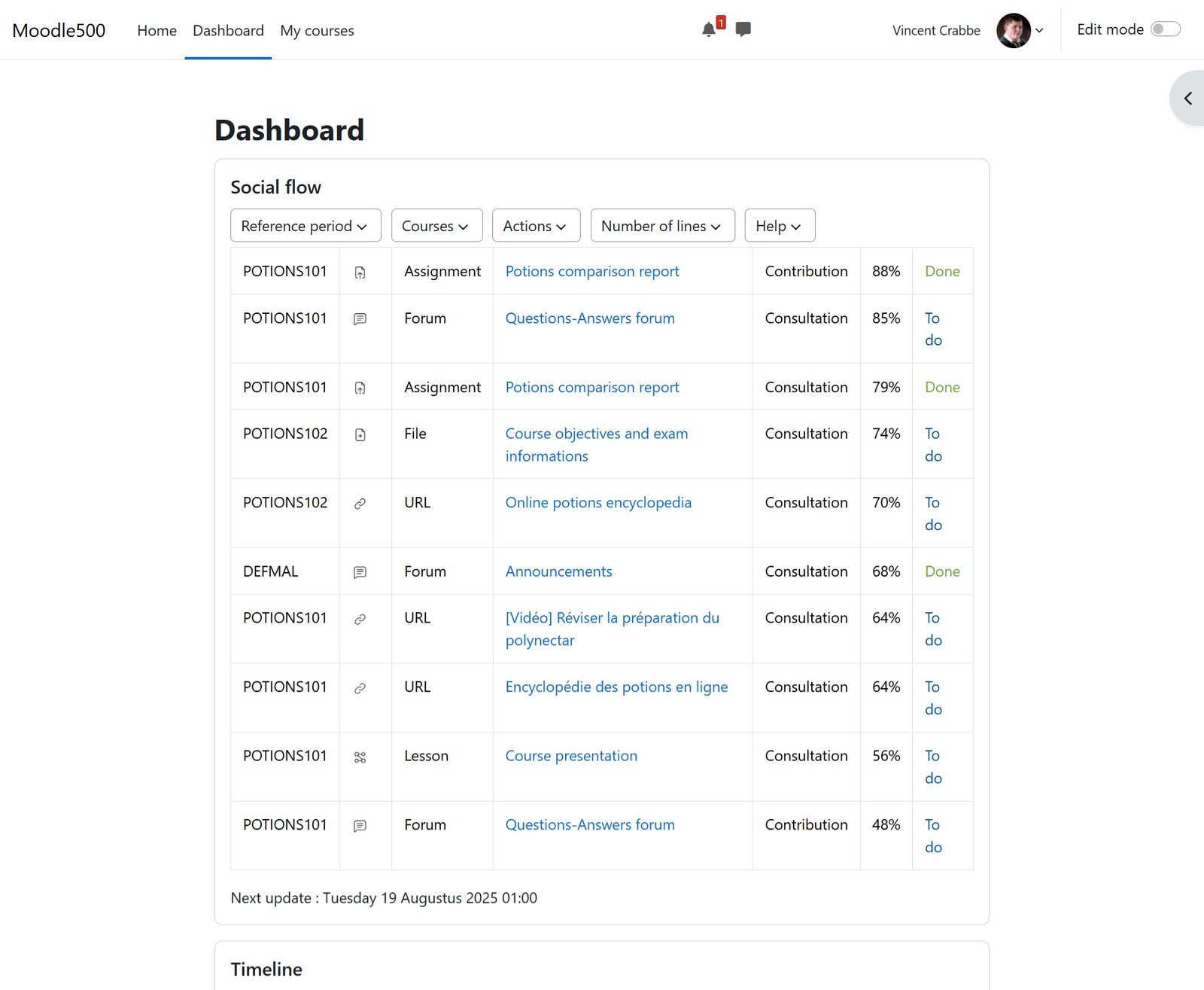Click Contribution in the 48% row
Image resolution: width=1204 pixels, height=990 pixels.
click(x=806, y=824)
